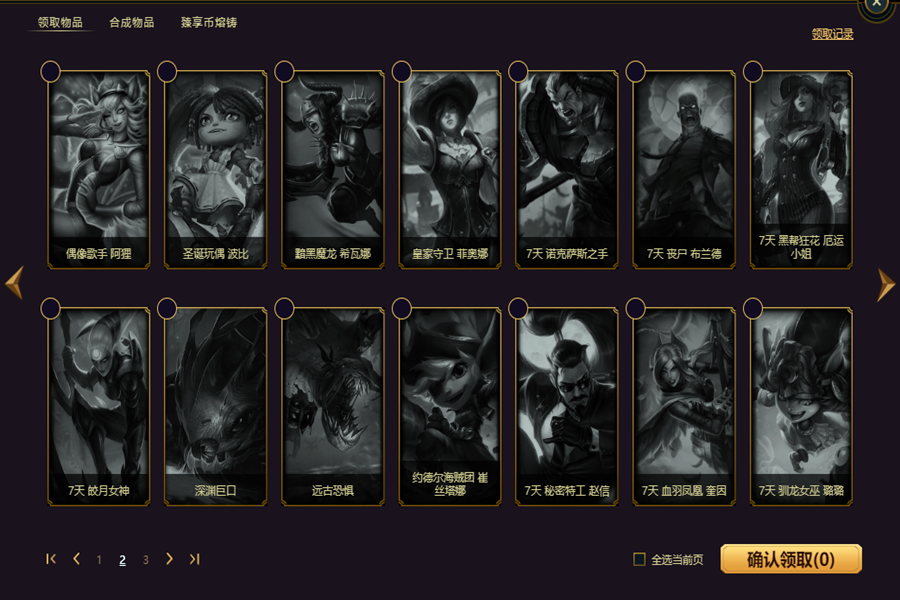
Task: Go to the next page using pagination chevron
Action: coord(169,559)
